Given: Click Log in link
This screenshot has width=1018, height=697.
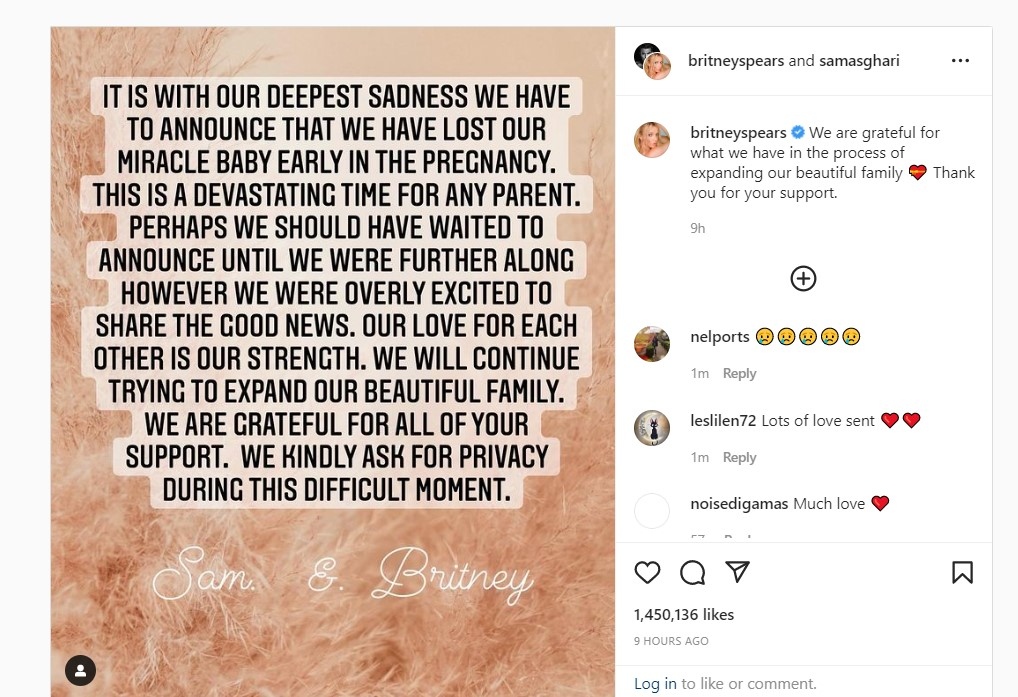Looking at the screenshot, I should pyautogui.click(x=655, y=684).
